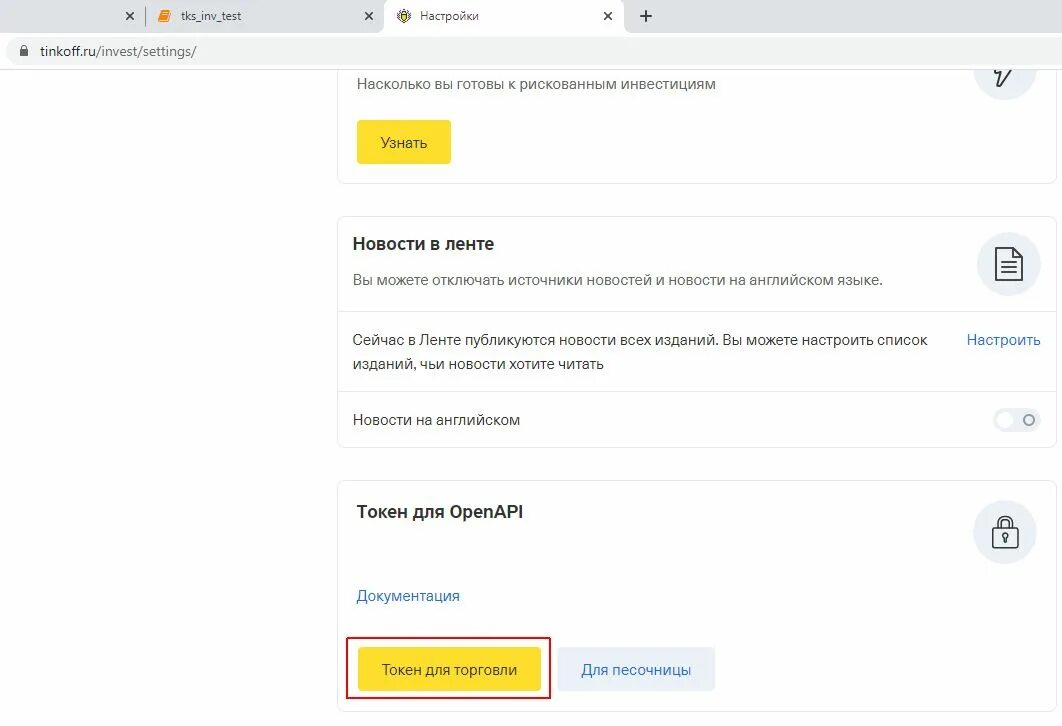Close the leftmost untitled tab

point(130,16)
